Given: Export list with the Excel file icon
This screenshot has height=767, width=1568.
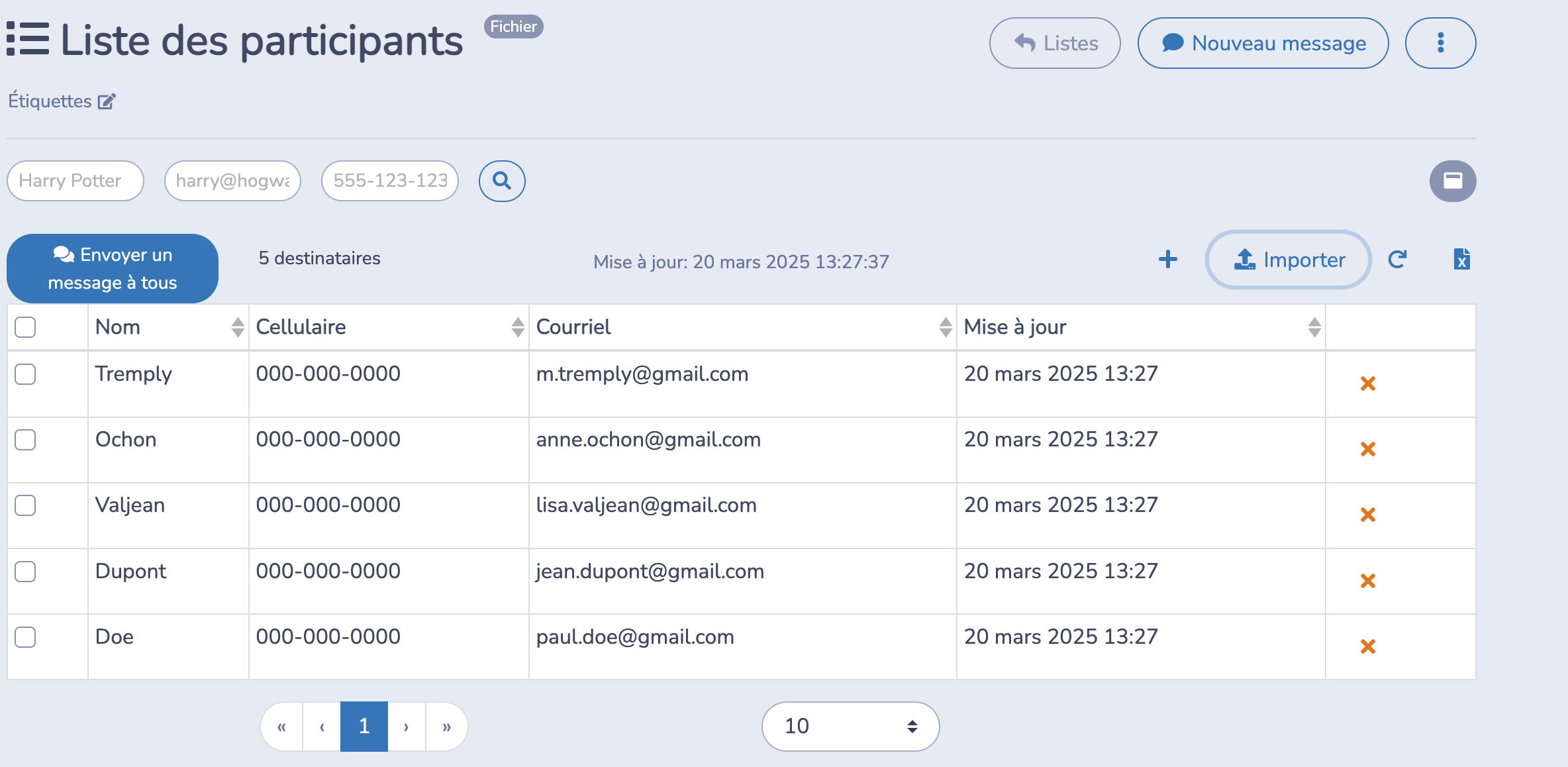Looking at the screenshot, I should coord(1461,259).
